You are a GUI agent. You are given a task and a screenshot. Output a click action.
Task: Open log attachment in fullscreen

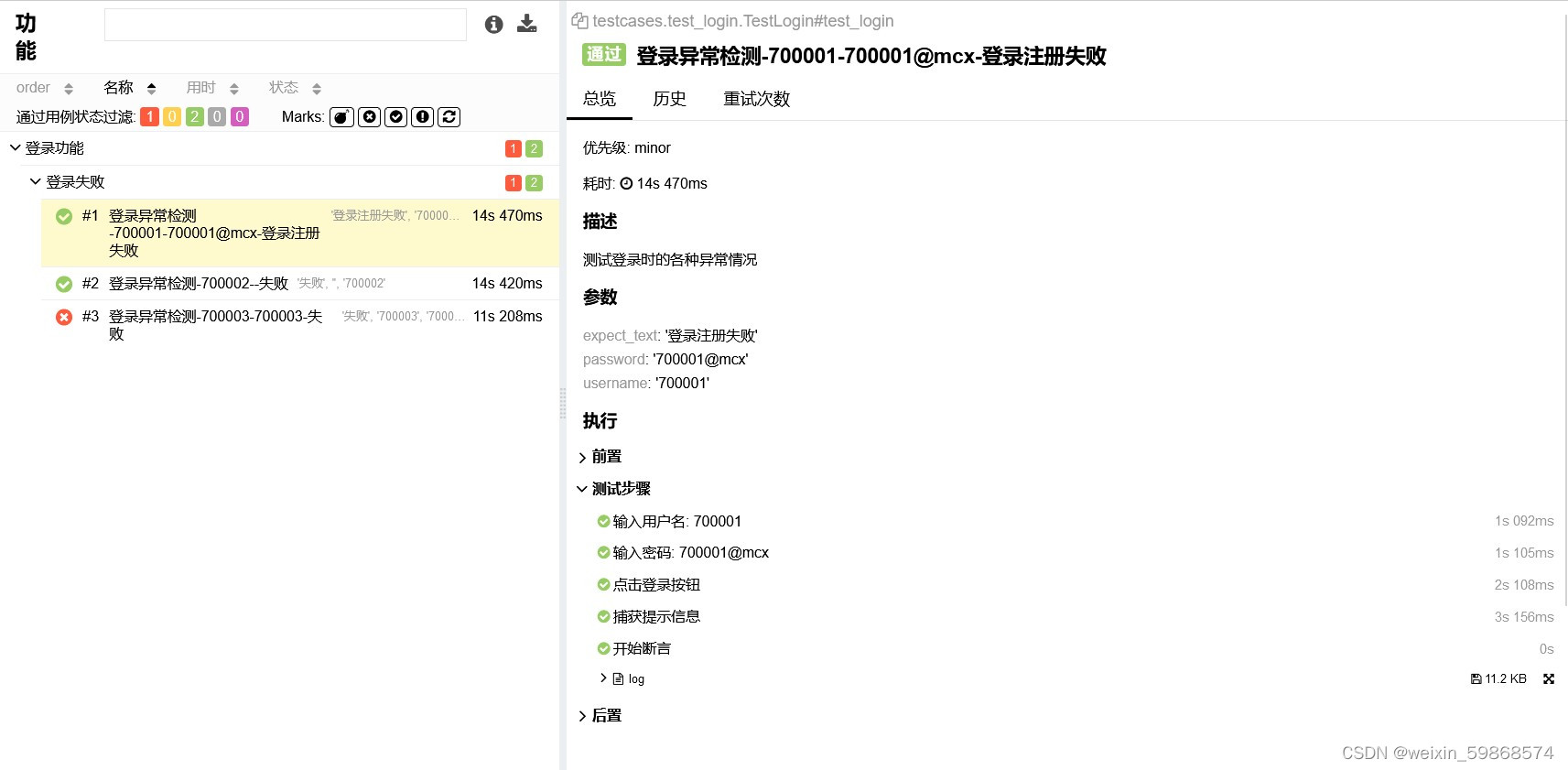coord(1549,679)
